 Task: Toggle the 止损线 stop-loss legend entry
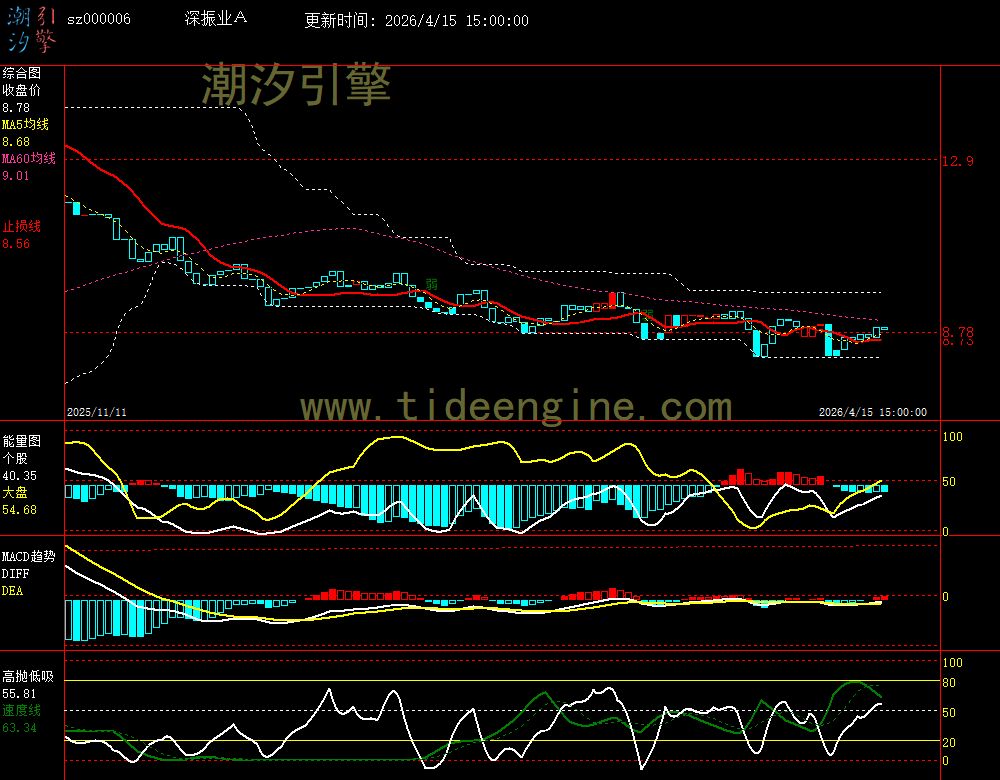[x=22, y=226]
